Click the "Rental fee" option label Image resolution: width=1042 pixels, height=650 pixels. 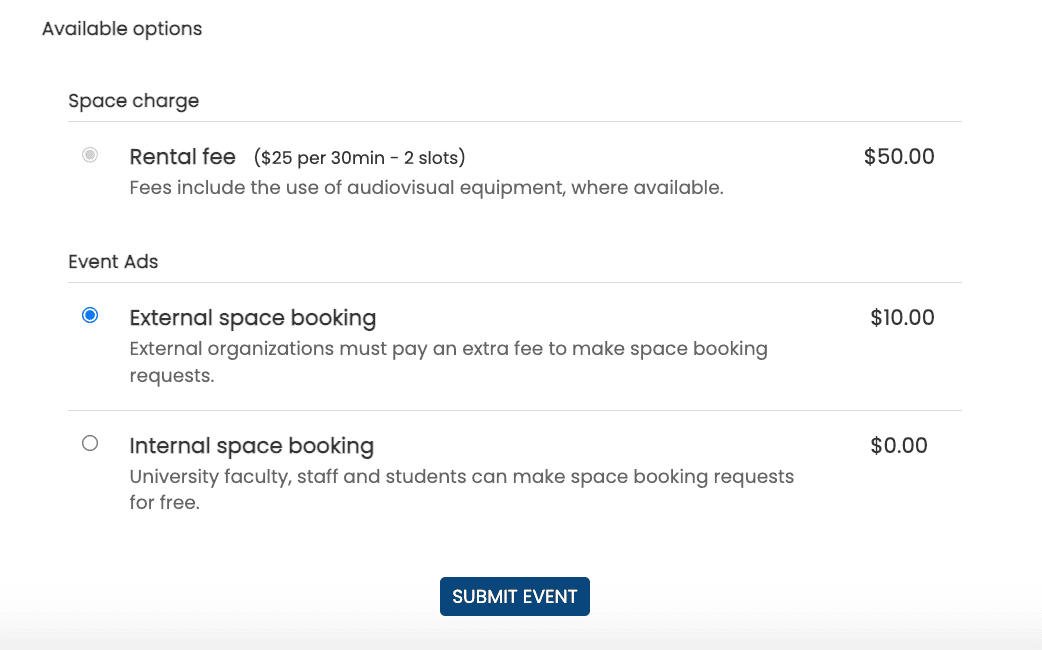(x=182, y=156)
